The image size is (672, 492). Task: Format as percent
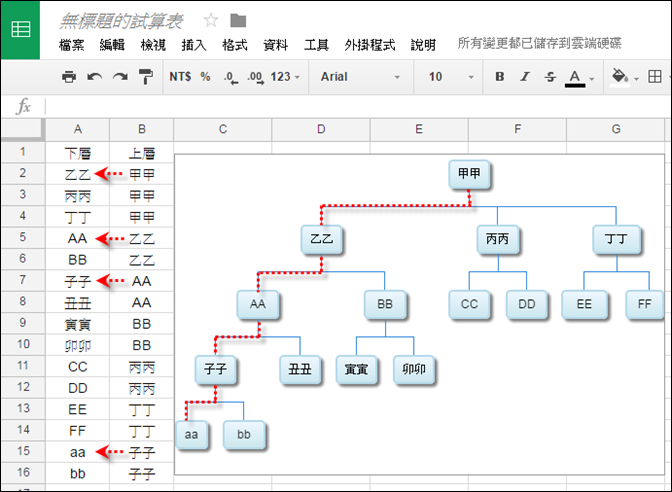point(205,77)
